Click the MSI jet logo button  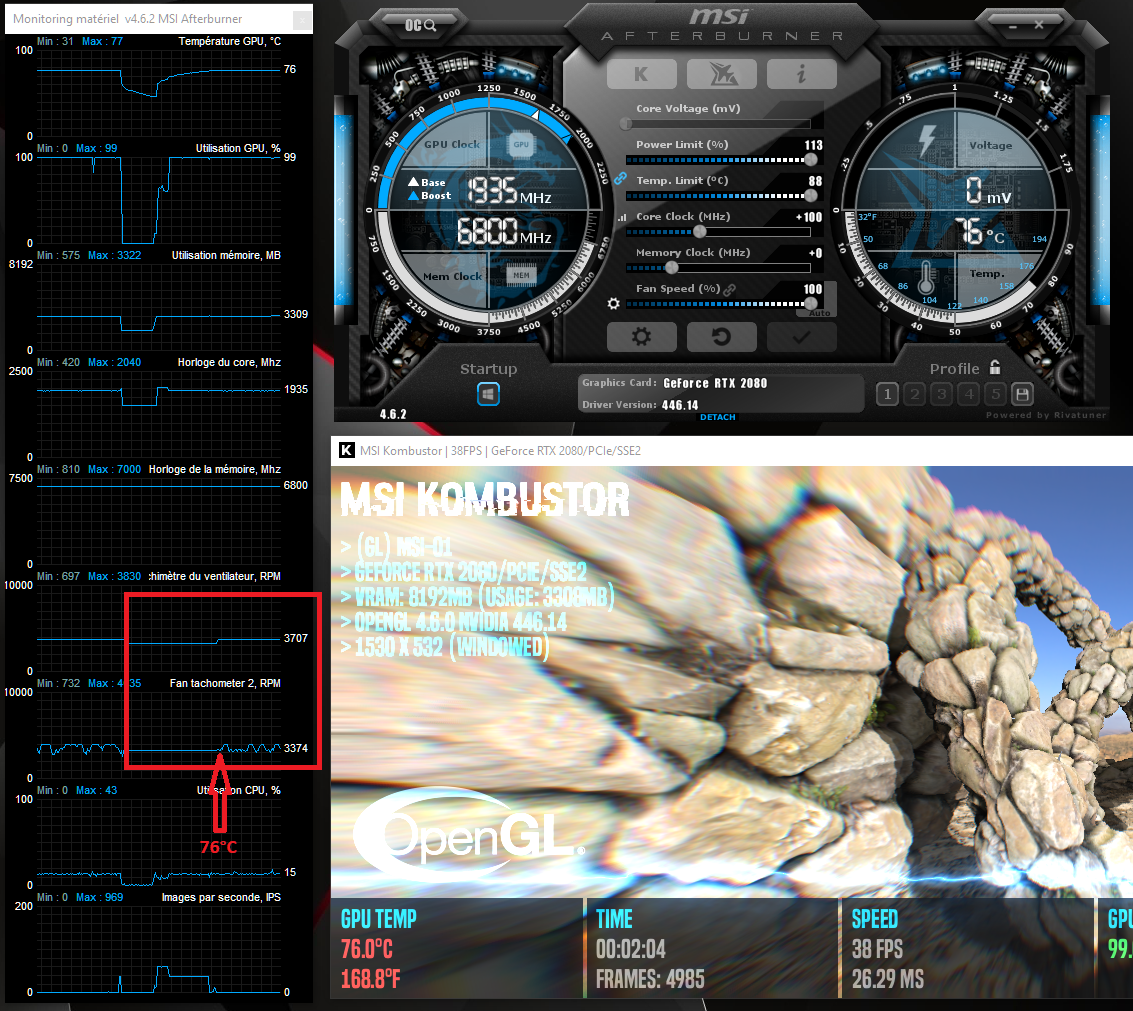(x=722, y=74)
